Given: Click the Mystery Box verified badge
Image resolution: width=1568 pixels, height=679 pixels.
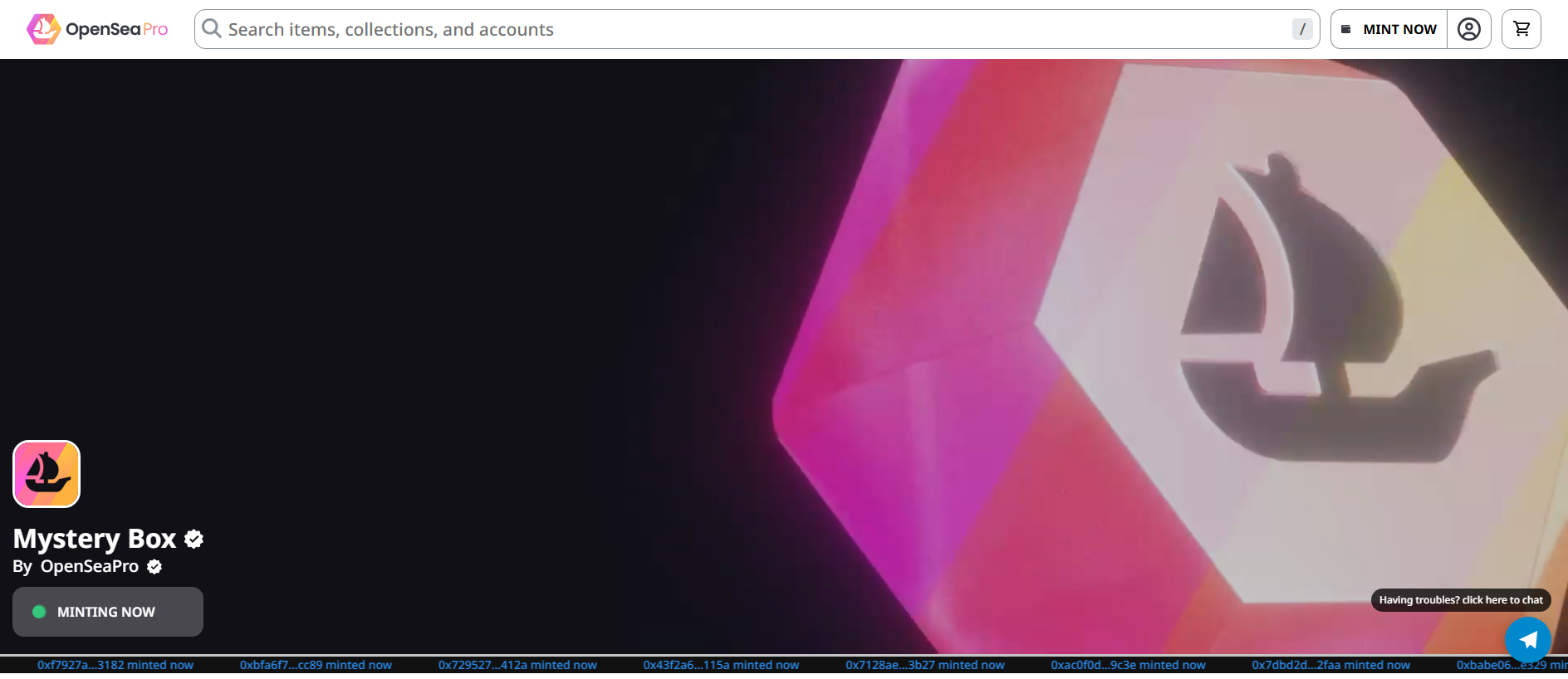Looking at the screenshot, I should [x=194, y=540].
